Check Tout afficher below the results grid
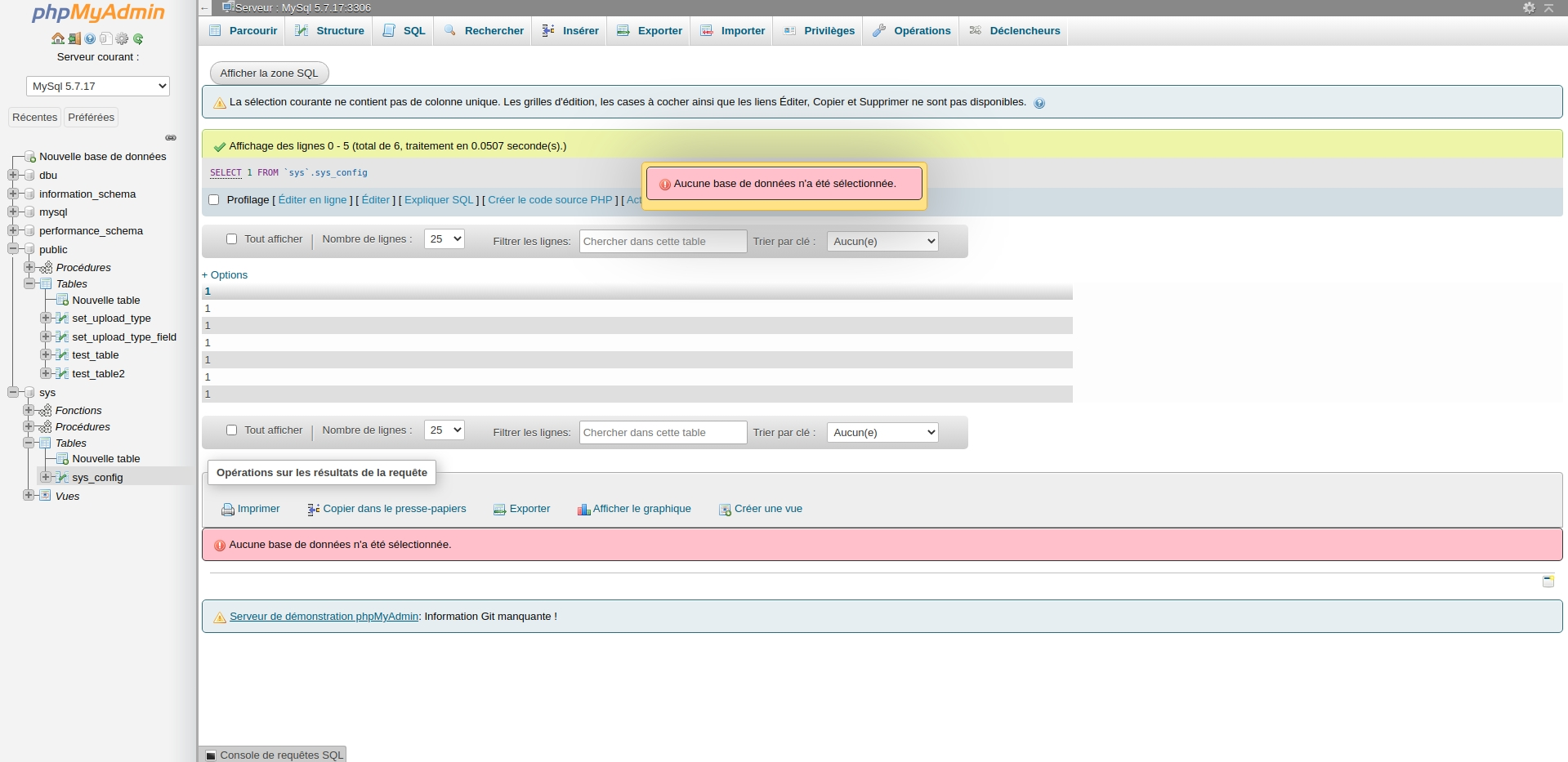The height and width of the screenshot is (762, 1568). [x=232, y=430]
